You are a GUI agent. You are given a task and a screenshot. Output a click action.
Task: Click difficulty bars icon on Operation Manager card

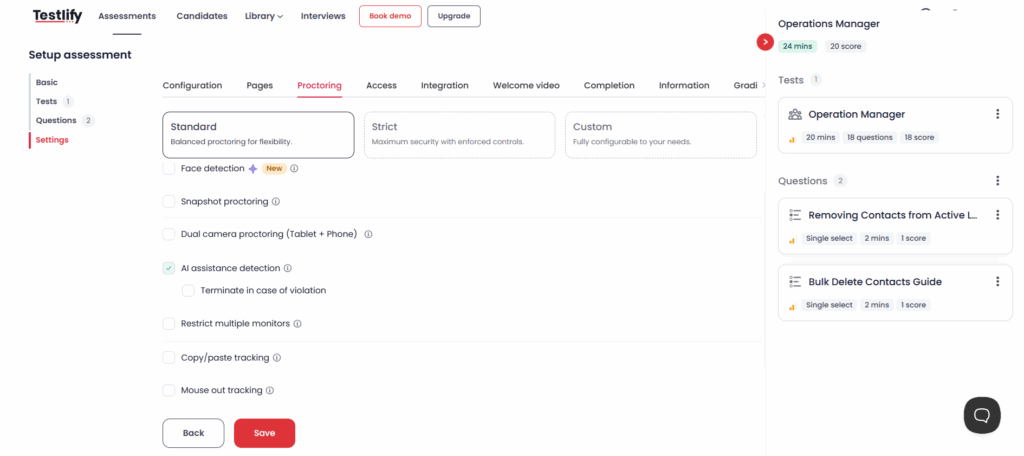coord(792,138)
